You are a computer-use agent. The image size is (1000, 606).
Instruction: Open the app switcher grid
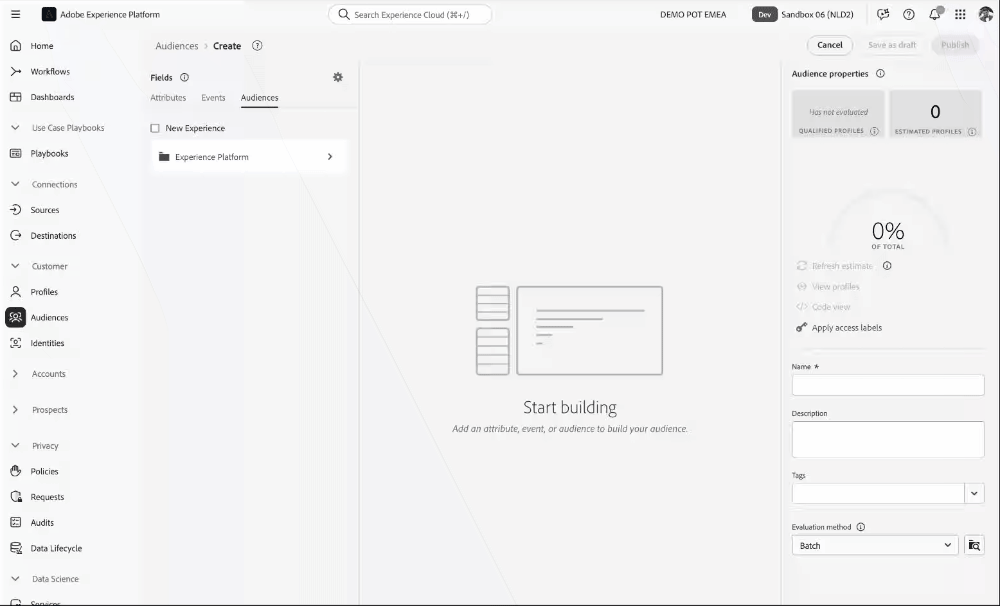960,14
